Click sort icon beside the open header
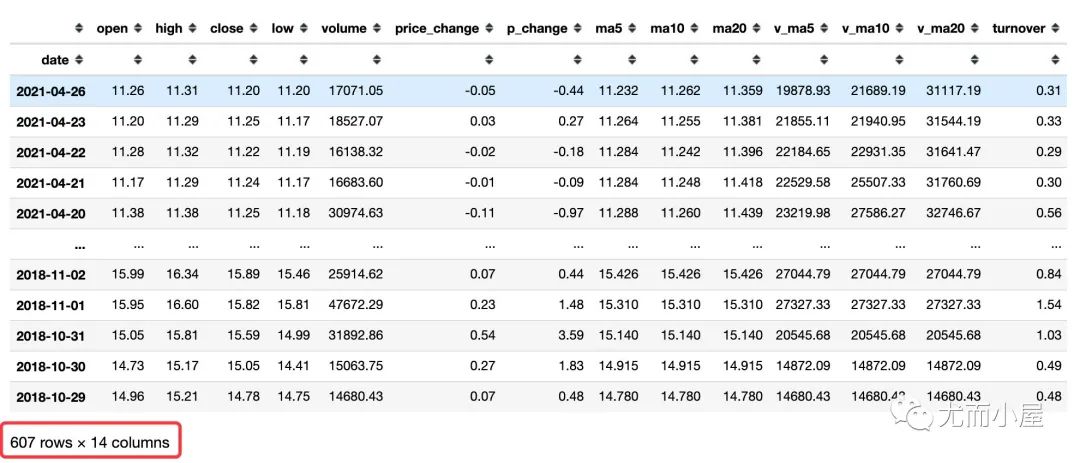The image size is (1080, 463). point(138,28)
